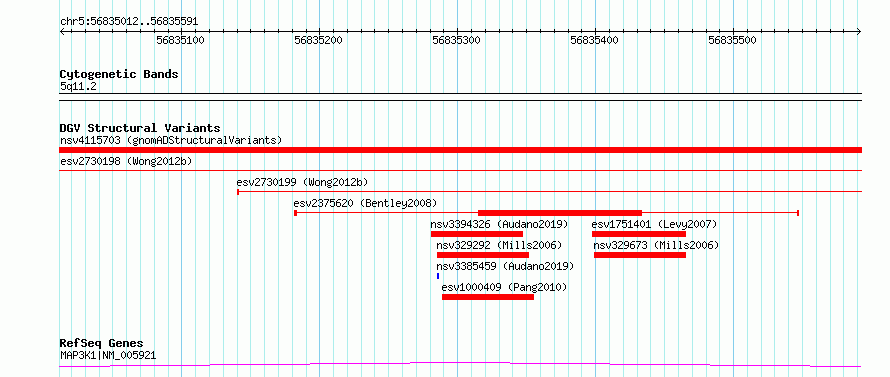Click red bar of esv1000409 (Pang2010)

[x=488, y=297]
